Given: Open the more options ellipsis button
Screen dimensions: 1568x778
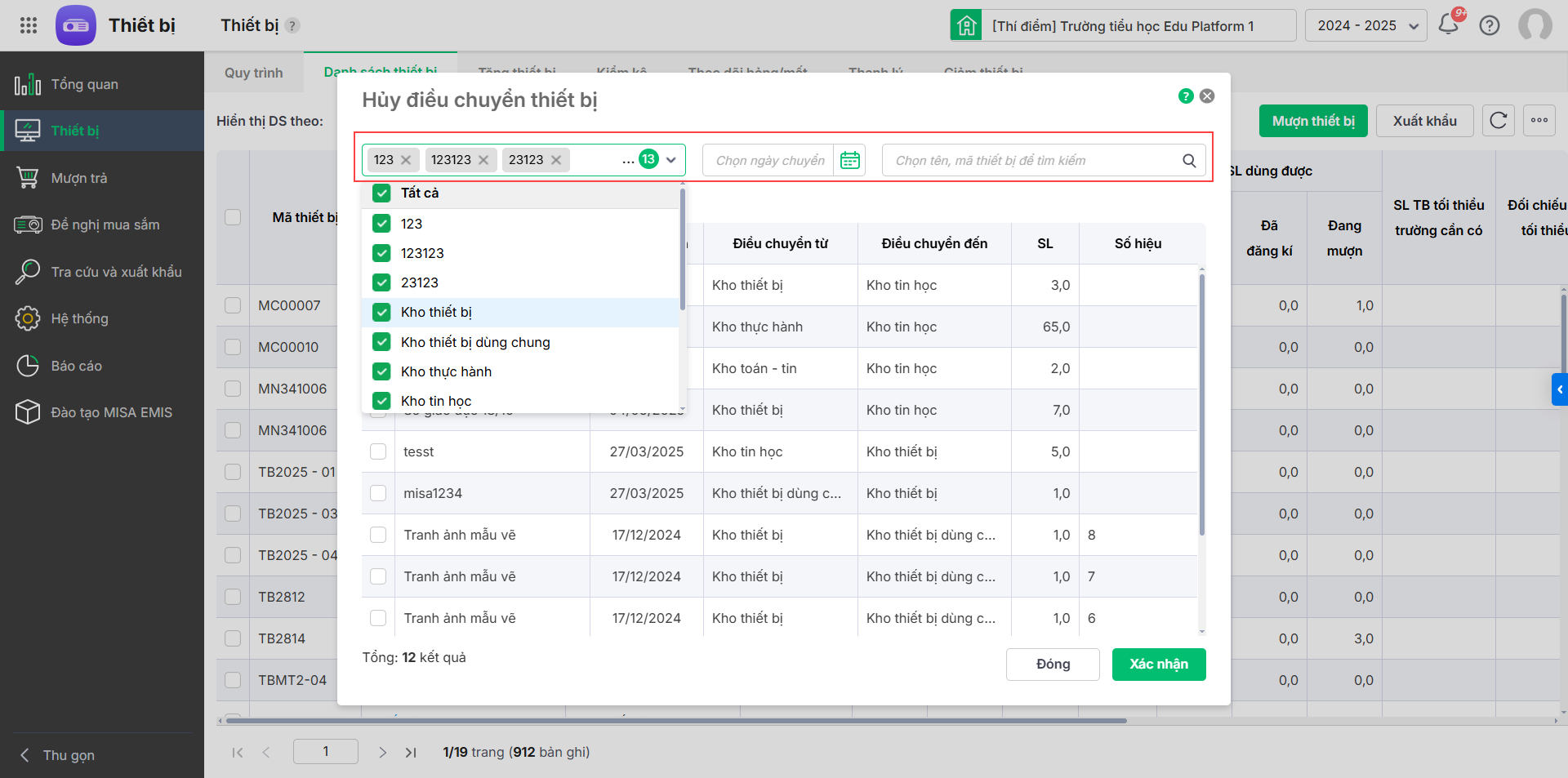Looking at the screenshot, I should point(1539,121).
